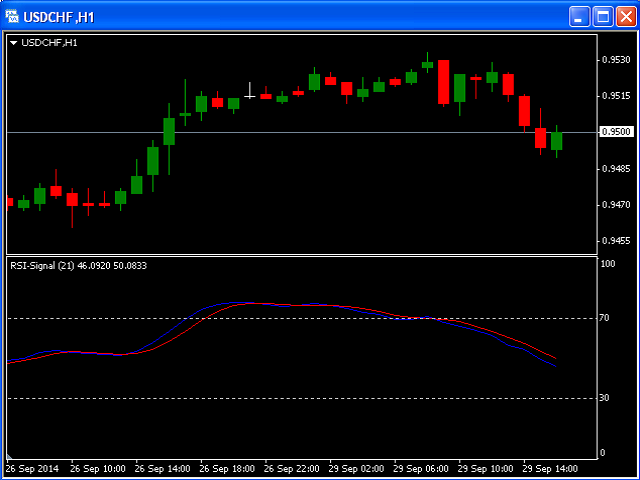Image resolution: width=640 pixels, height=480 pixels.
Task: Select the blue RSI line at its peak
Action: click(x=240, y=302)
